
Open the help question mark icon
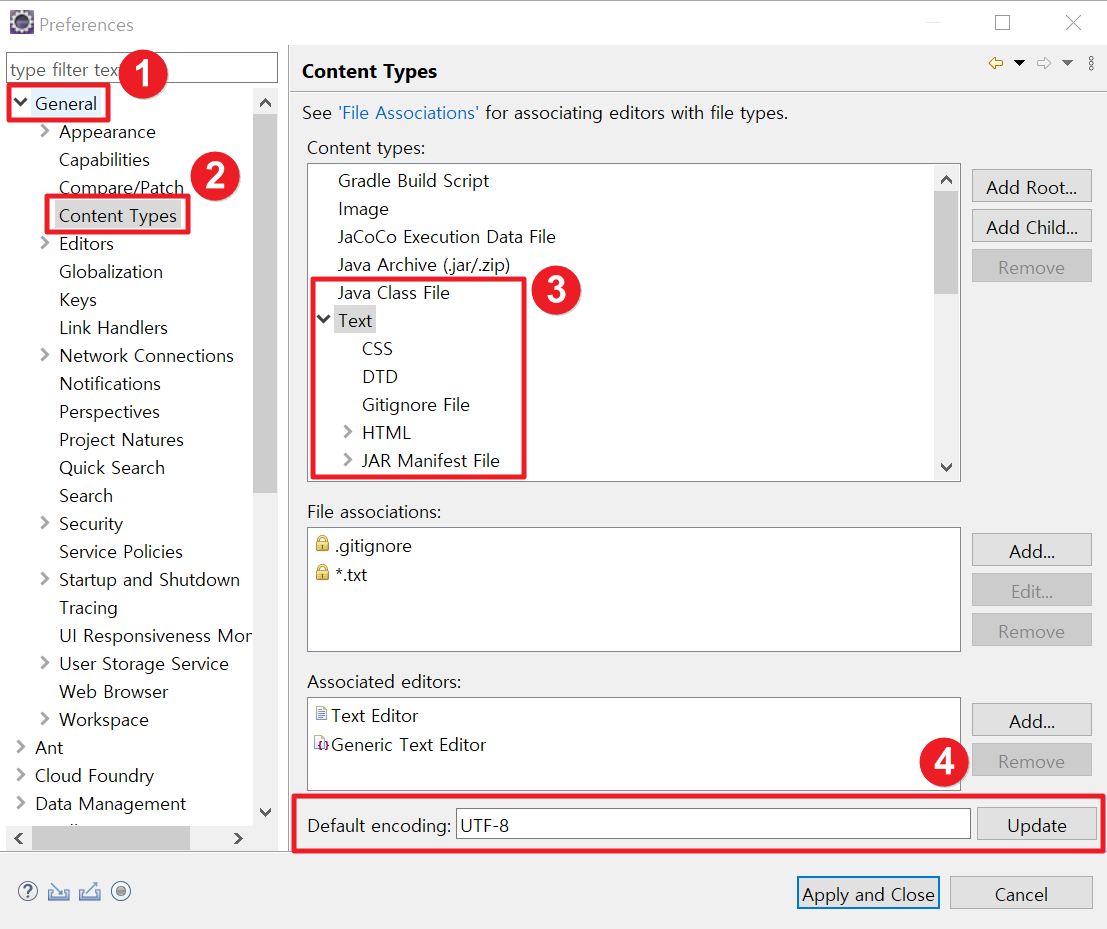tap(28, 892)
